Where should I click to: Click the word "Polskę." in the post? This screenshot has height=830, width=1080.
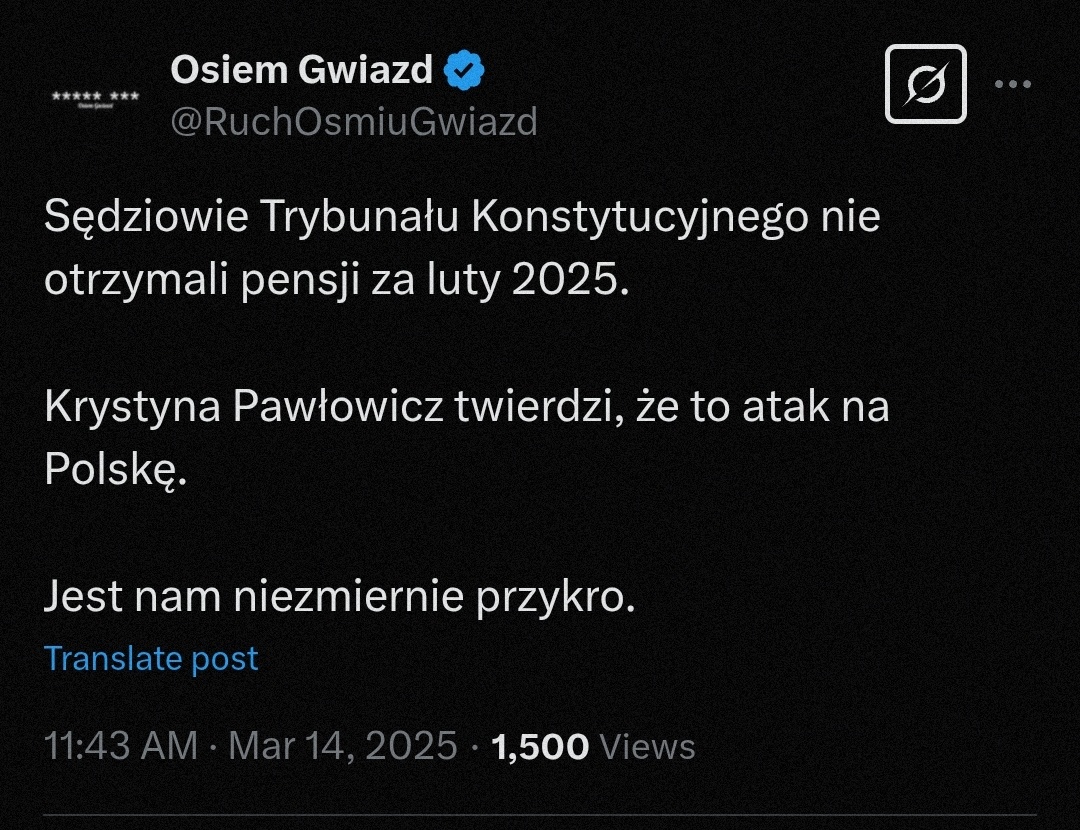click(116, 470)
